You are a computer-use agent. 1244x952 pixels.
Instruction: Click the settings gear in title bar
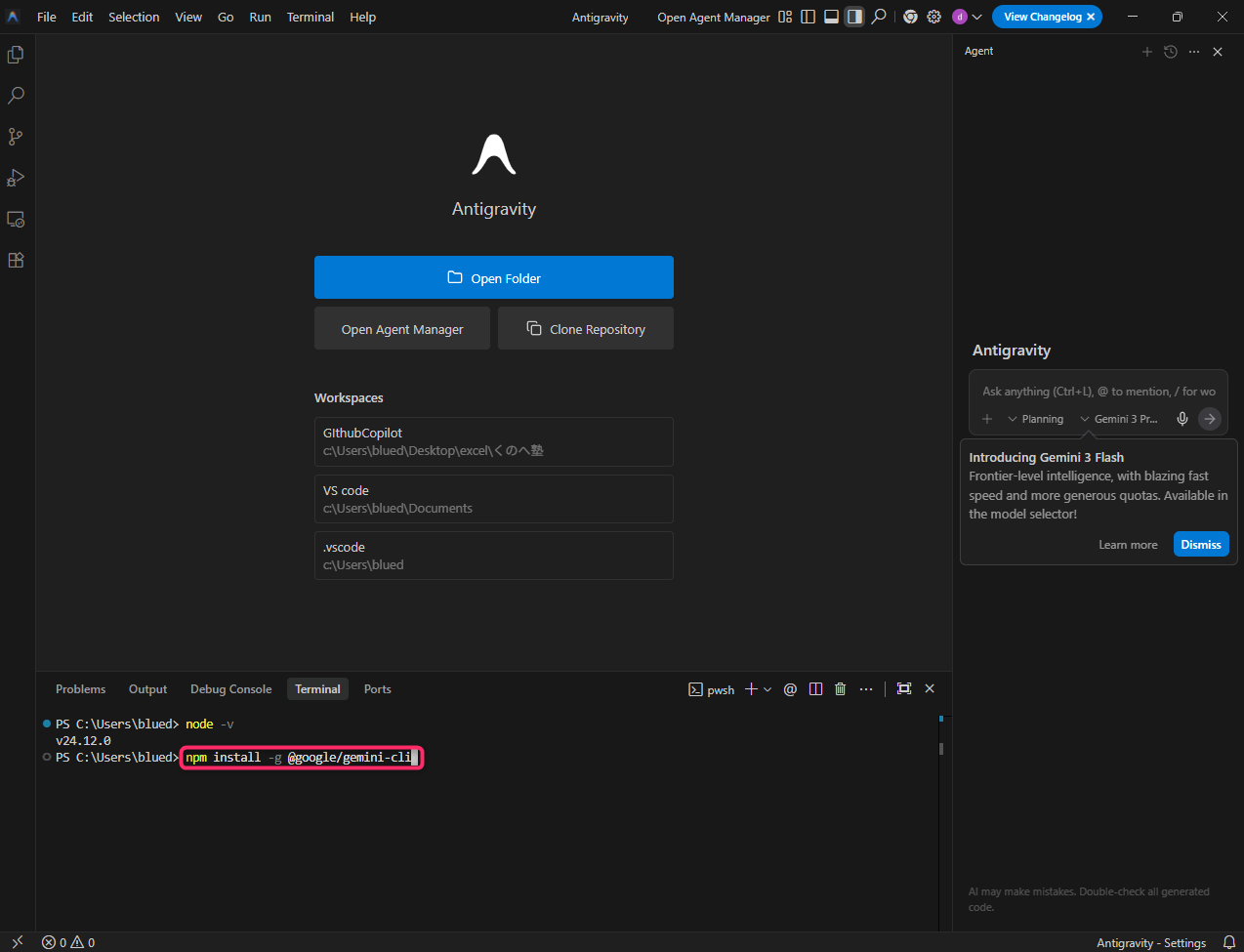click(x=933, y=17)
